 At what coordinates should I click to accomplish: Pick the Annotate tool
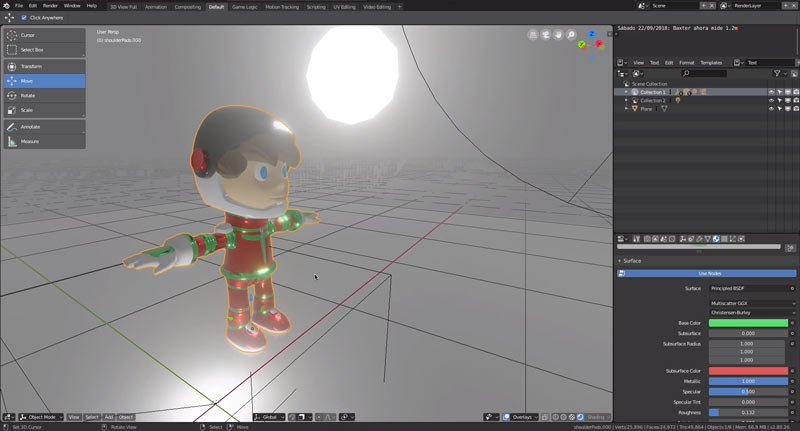[44, 127]
